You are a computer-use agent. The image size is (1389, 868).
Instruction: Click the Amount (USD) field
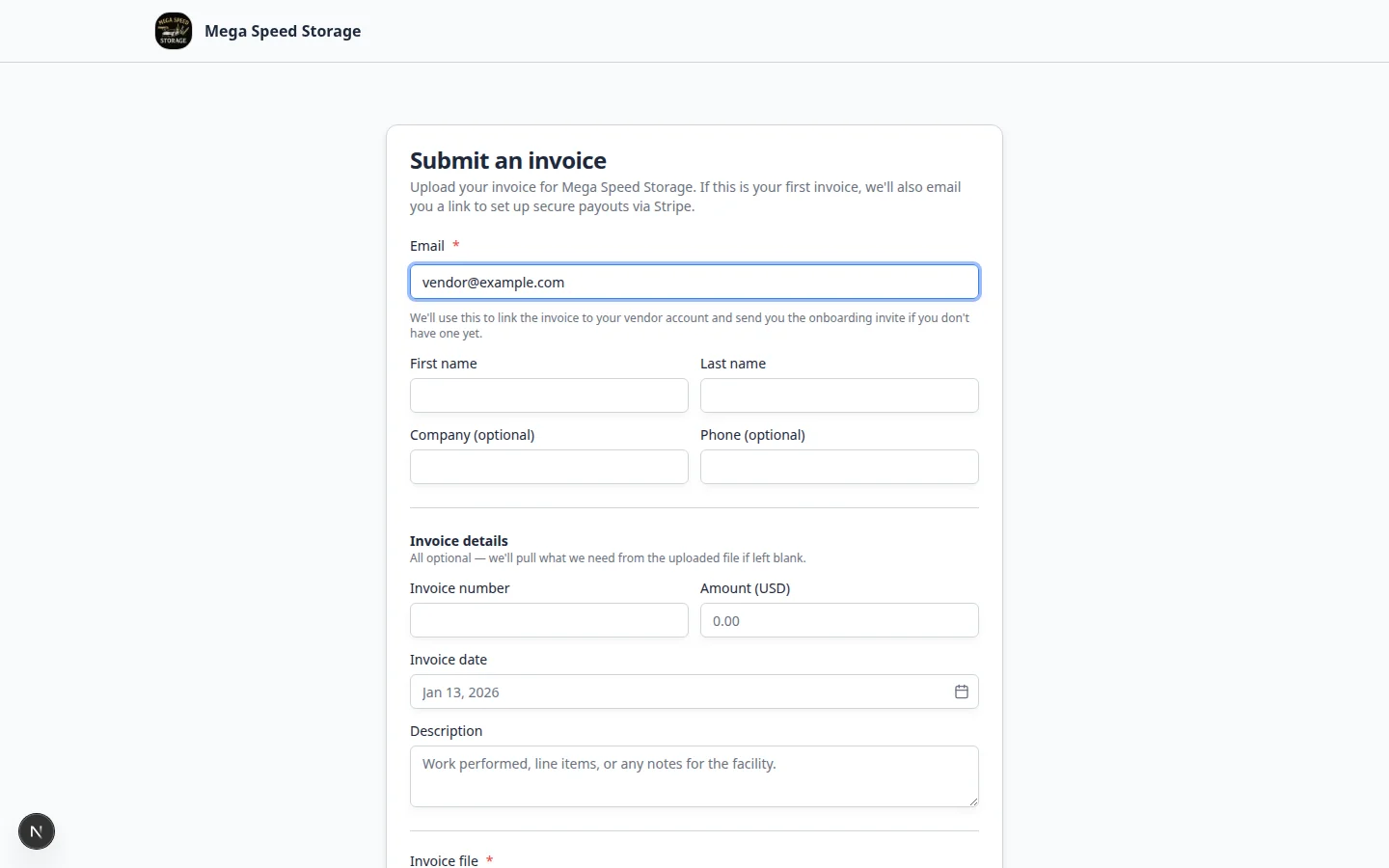[839, 620]
